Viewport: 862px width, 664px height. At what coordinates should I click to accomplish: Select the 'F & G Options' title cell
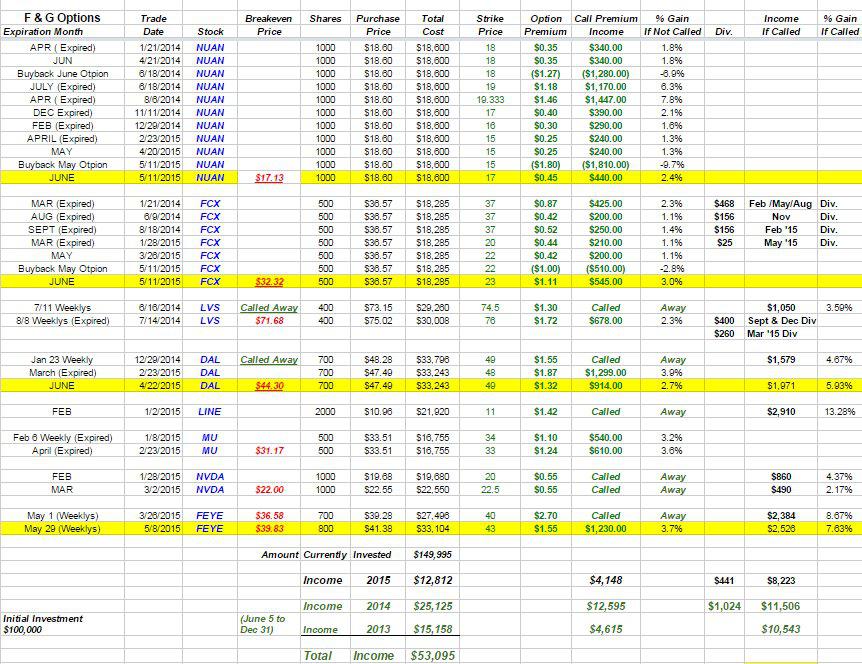62,18
